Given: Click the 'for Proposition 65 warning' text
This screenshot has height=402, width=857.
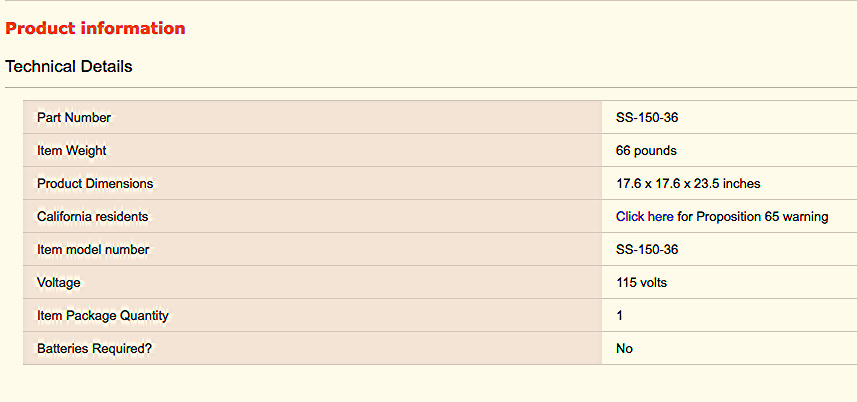Looking at the screenshot, I should click(x=753, y=216).
